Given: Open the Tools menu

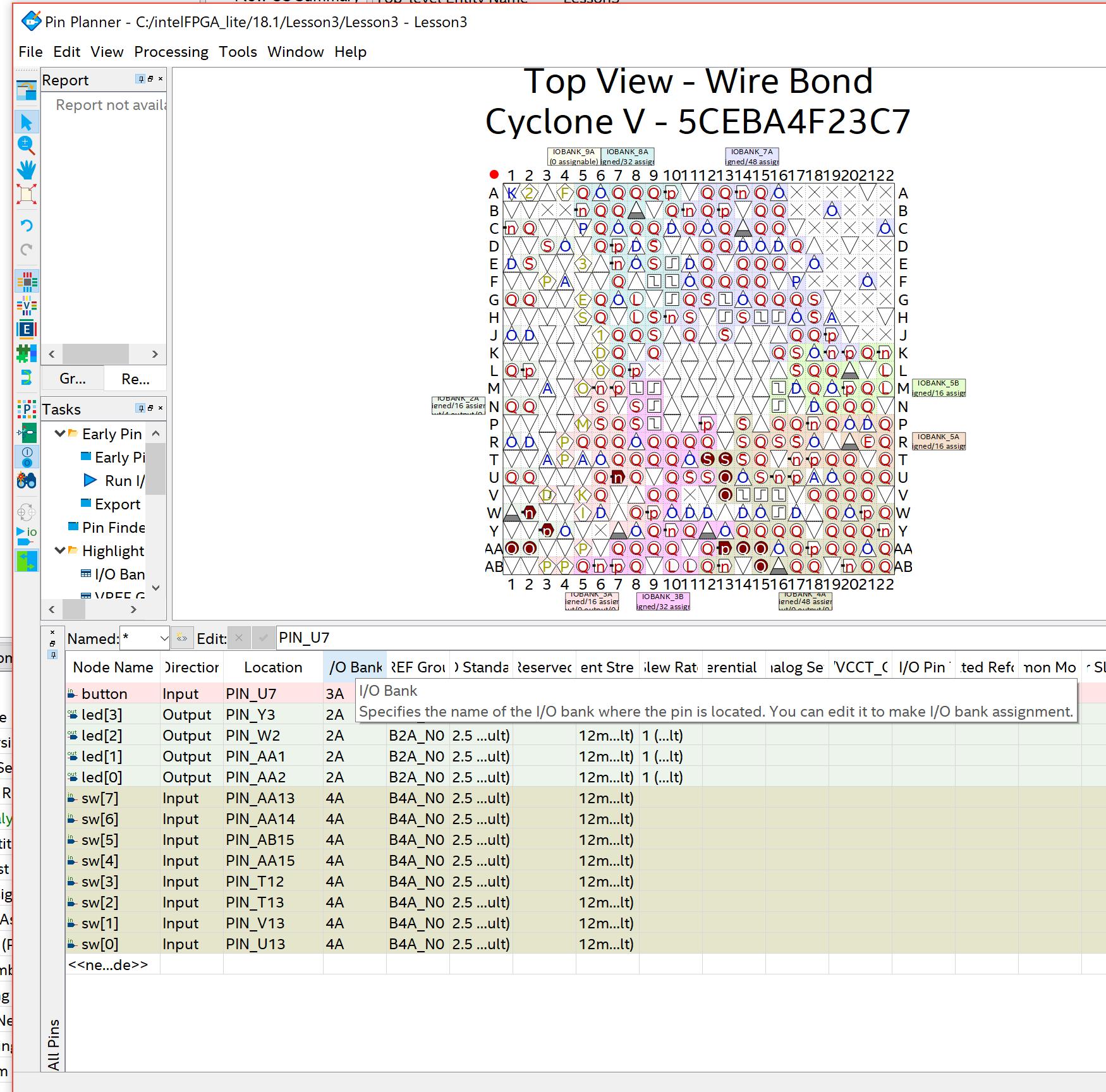Looking at the screenshot, I should (238, 52).
